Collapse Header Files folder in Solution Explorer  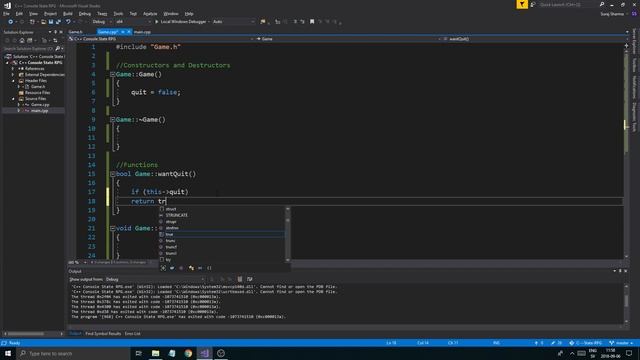13,81
